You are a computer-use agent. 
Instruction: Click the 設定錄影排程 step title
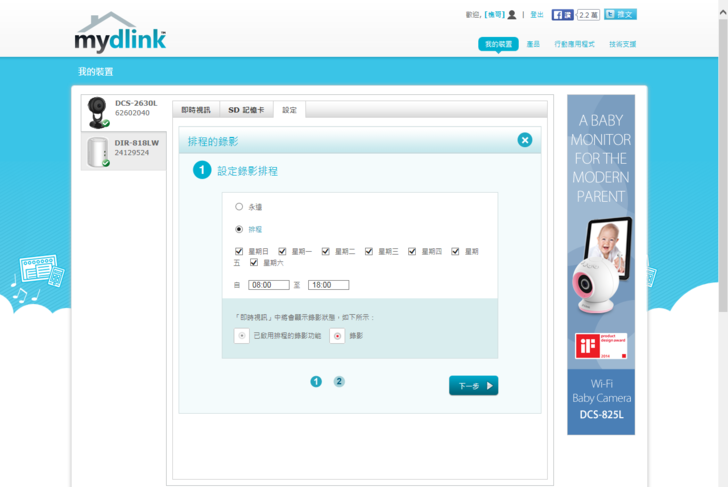pyautogui.click(x=247, y=171)
